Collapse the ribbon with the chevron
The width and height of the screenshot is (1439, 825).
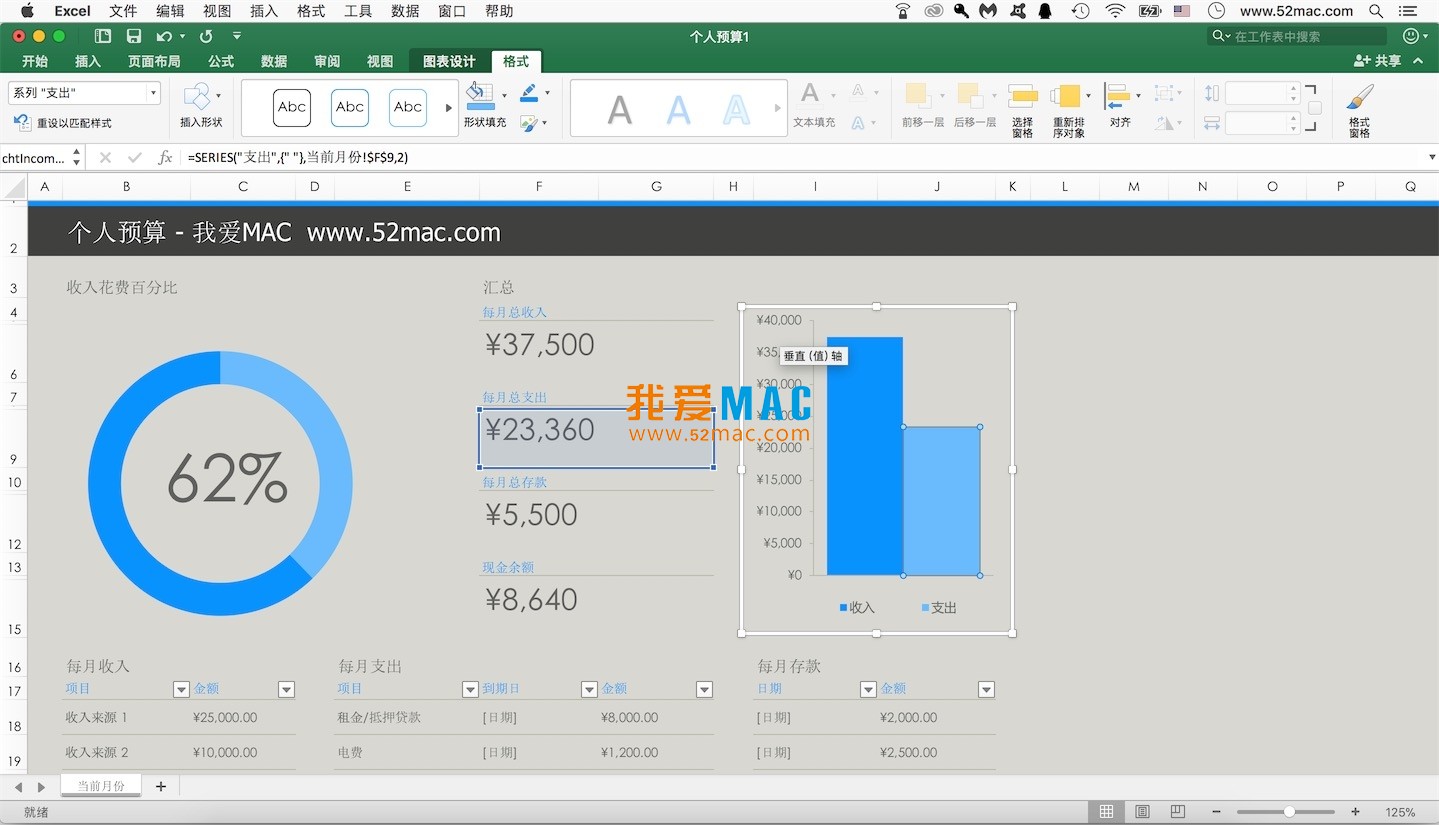click(1418, 61)
